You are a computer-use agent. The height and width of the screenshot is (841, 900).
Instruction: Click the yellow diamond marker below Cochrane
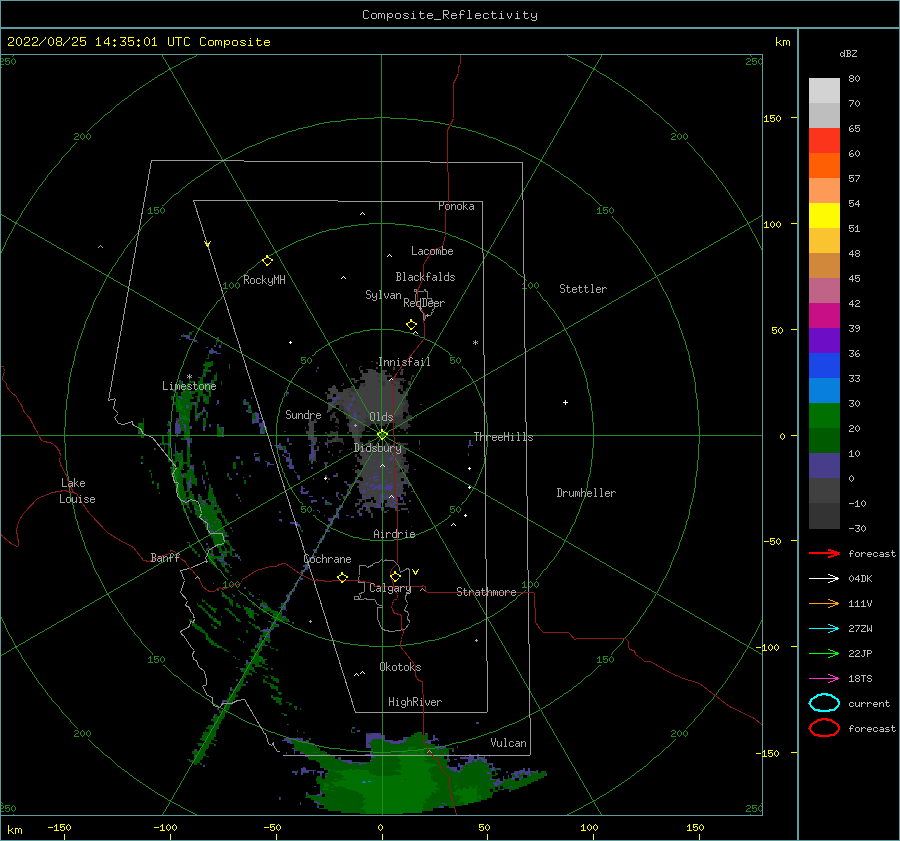pos(342,578)
